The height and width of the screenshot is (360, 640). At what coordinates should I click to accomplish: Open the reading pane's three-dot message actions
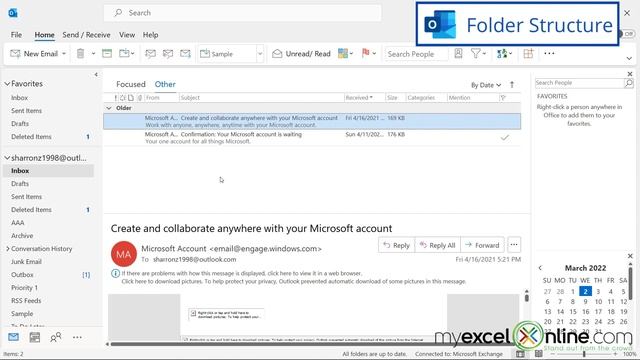coord(514,244)
